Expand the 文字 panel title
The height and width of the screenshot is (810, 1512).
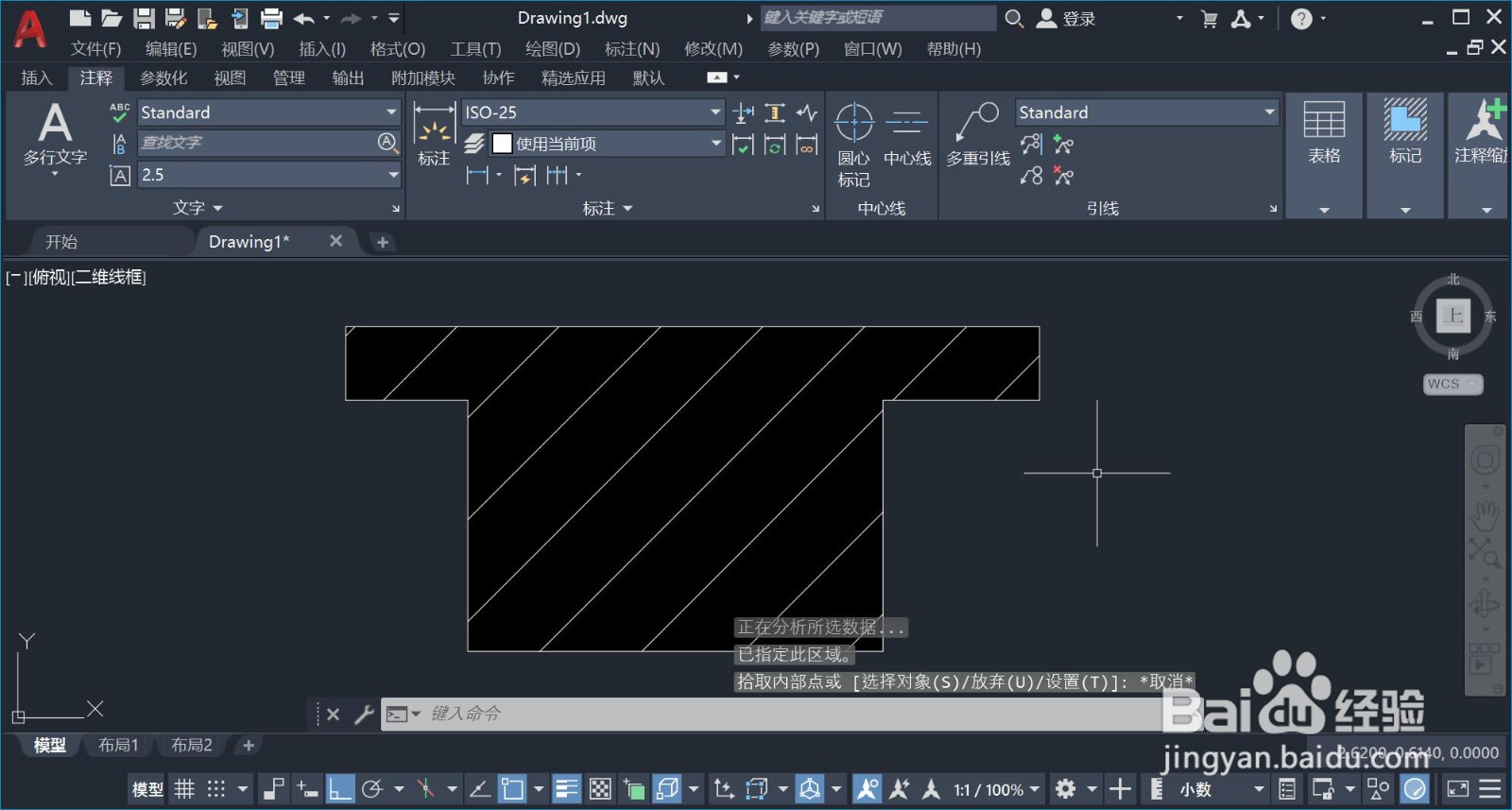[x=198, y=208]
